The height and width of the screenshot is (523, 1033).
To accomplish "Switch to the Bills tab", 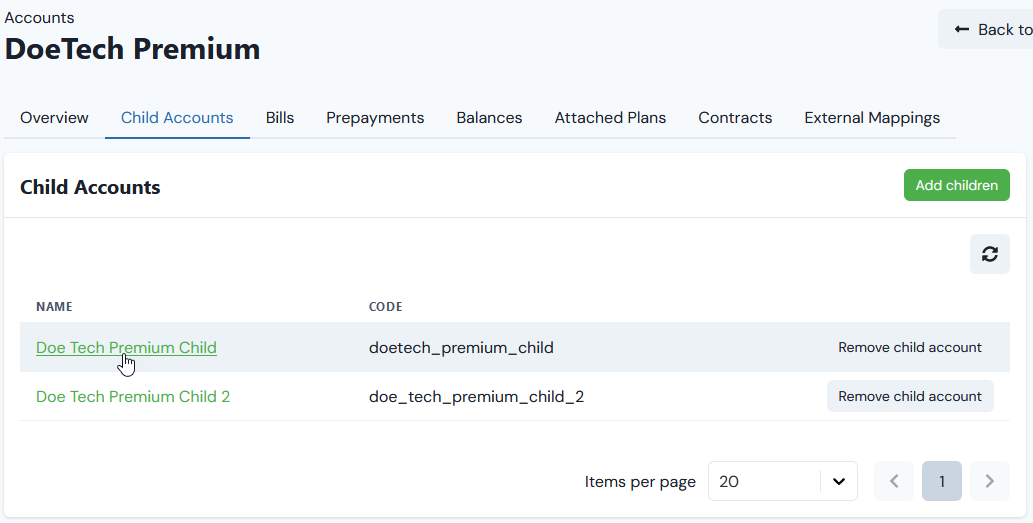I will pyautogui.click(x=280, y=118).
